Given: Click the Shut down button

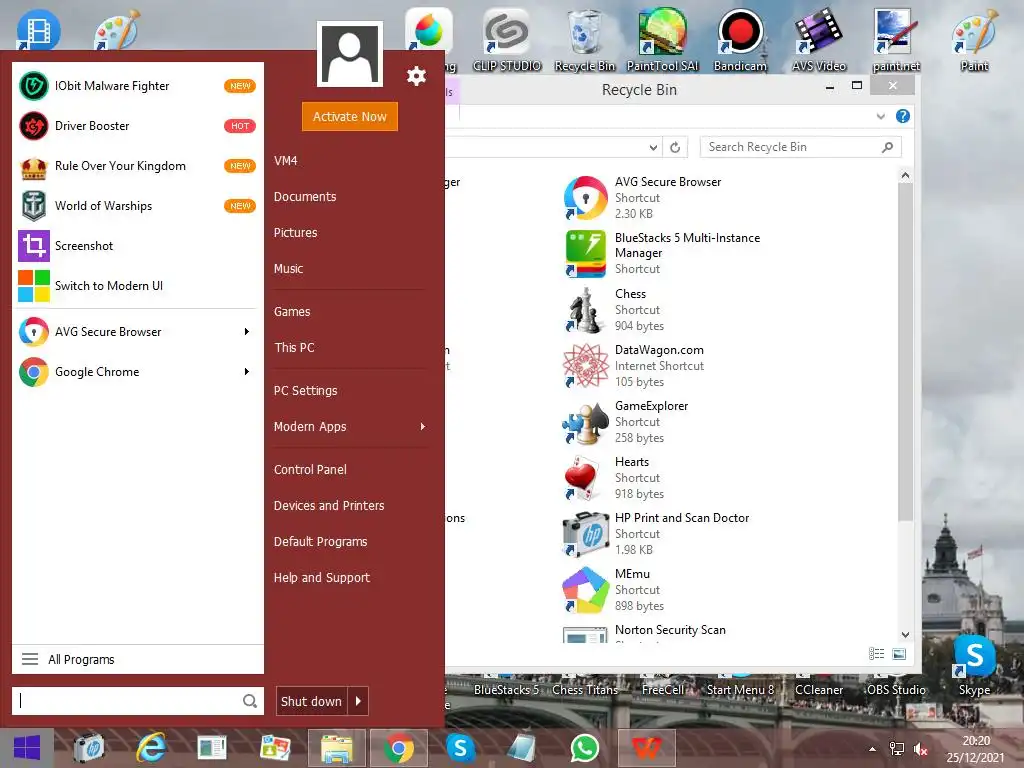Looking at the screenshot, I should point(312,701).
